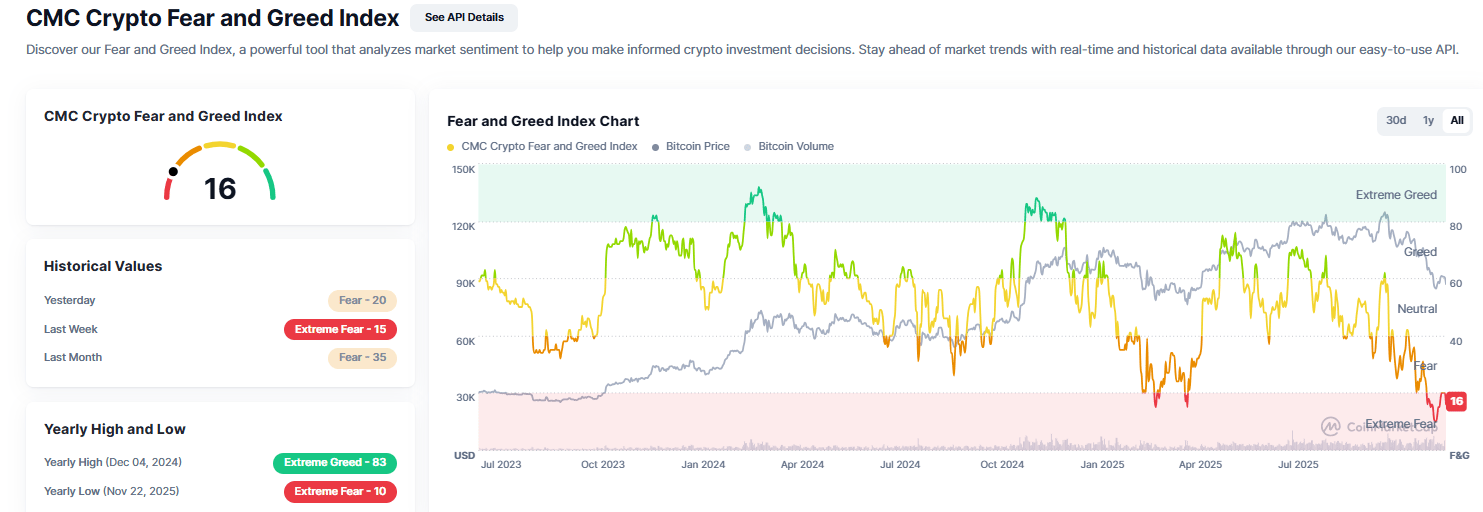Click the yellow legend dot for Fear and Greed
The height and width of the screenshot is (512, 1483).
(451, 147)
